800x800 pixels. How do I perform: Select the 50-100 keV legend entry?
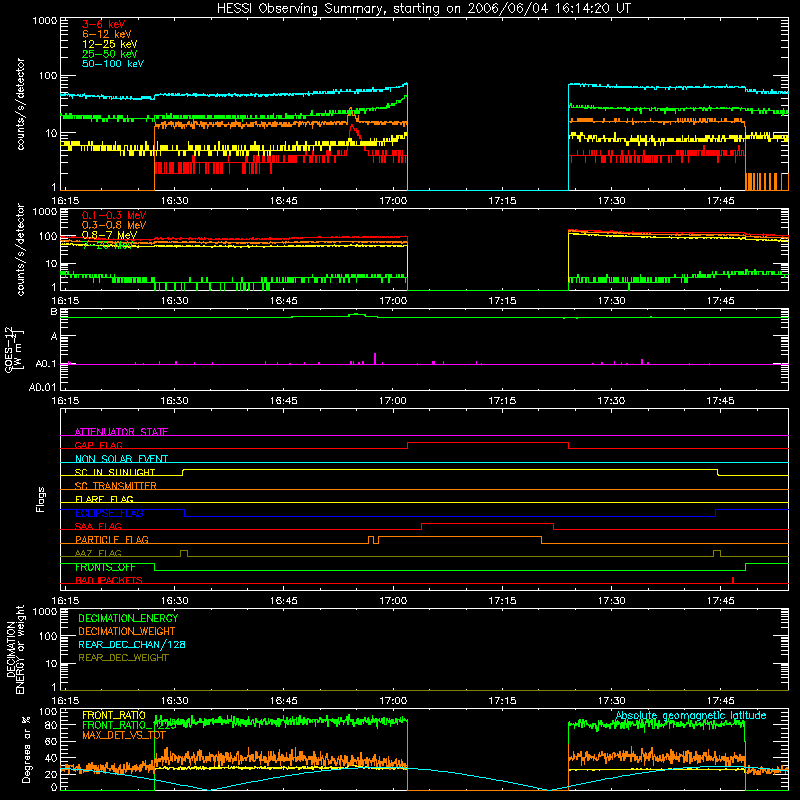113,64
